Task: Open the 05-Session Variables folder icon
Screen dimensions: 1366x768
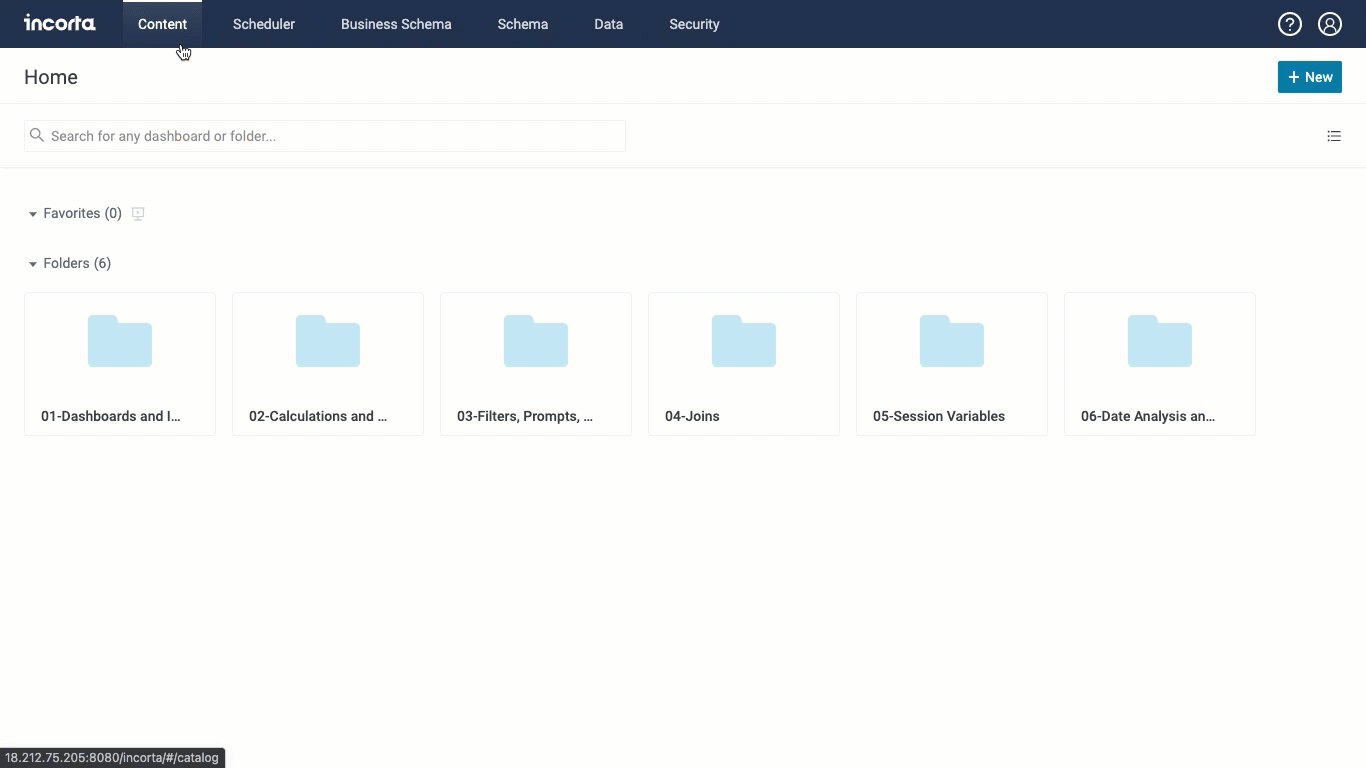Action: (x=952, y=341)
